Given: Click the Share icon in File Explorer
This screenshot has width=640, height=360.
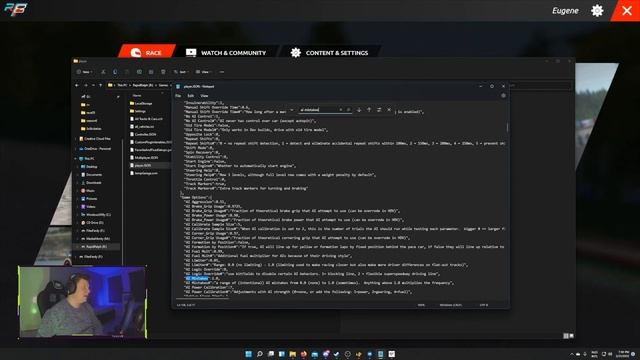Looking at the screenshot, I should pyautogui.click(x=151, y=72).
